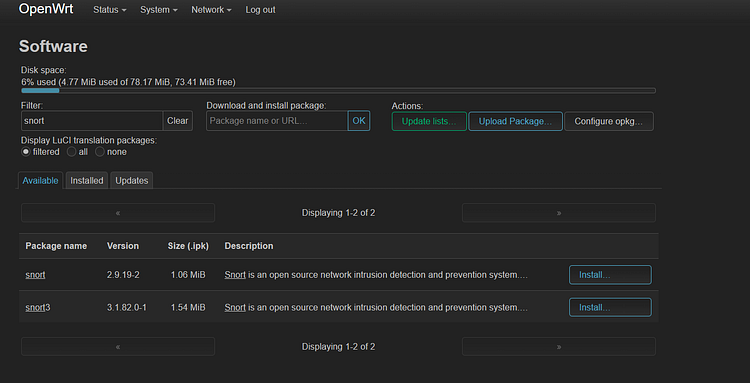Clear the package filter
Screen dimensions: 750x383
tap(177, 121)
